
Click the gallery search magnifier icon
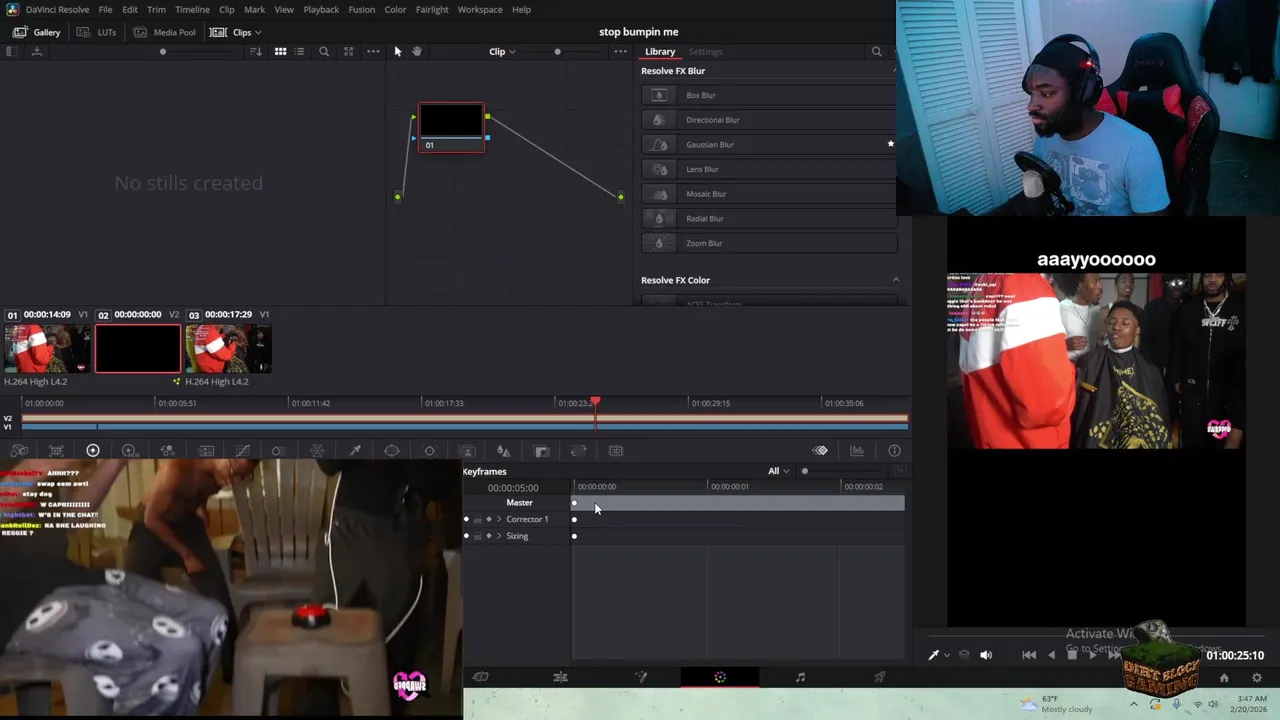pos(324,51)
